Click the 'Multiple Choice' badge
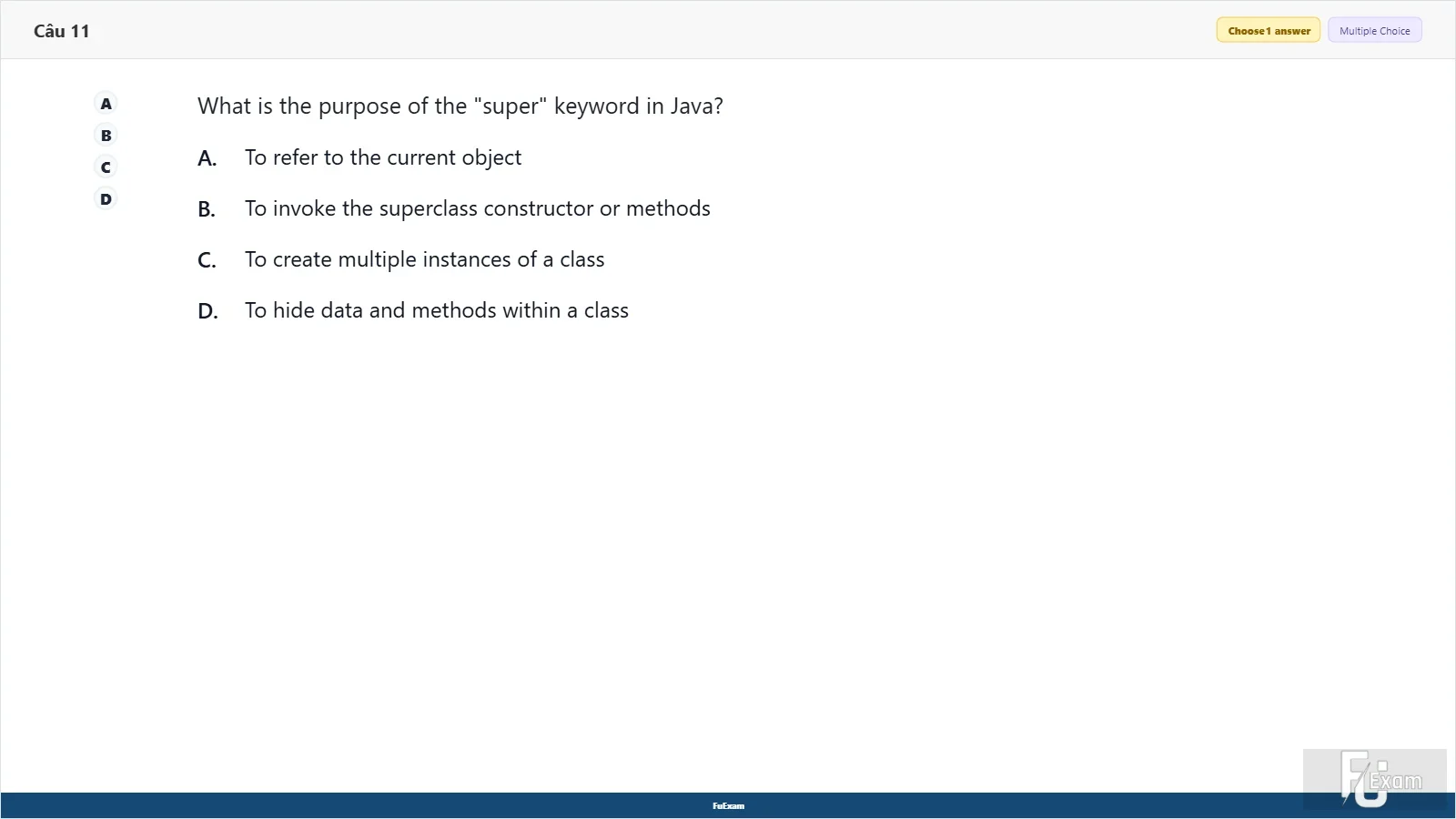1456x819 pixels. (1374, 31)
